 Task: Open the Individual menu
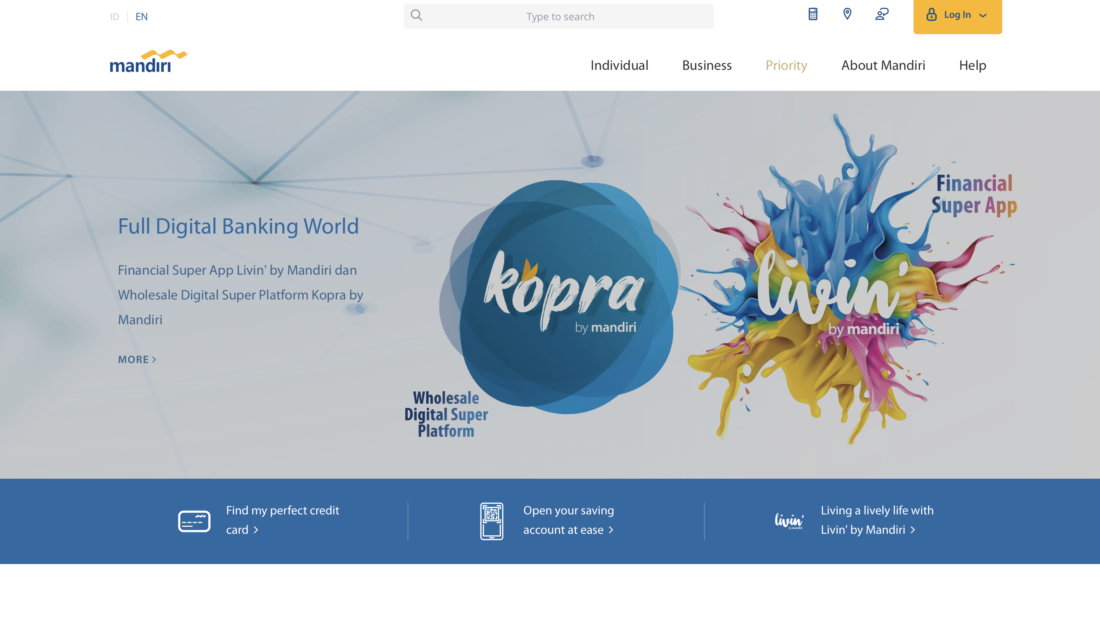coord(619,66)
